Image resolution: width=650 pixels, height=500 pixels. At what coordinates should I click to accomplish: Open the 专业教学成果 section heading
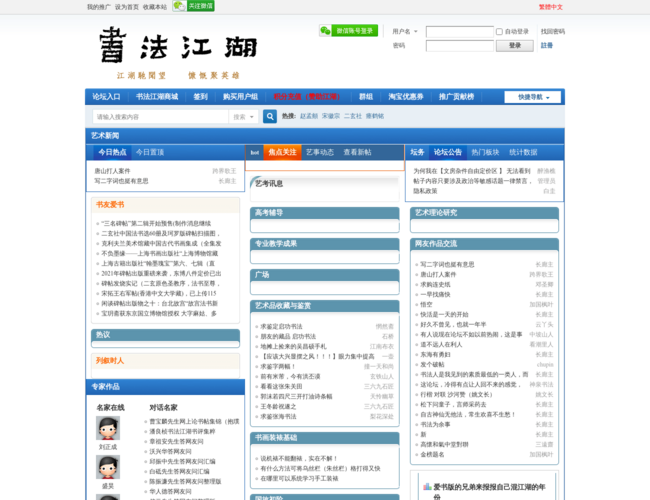click(276, 244)
